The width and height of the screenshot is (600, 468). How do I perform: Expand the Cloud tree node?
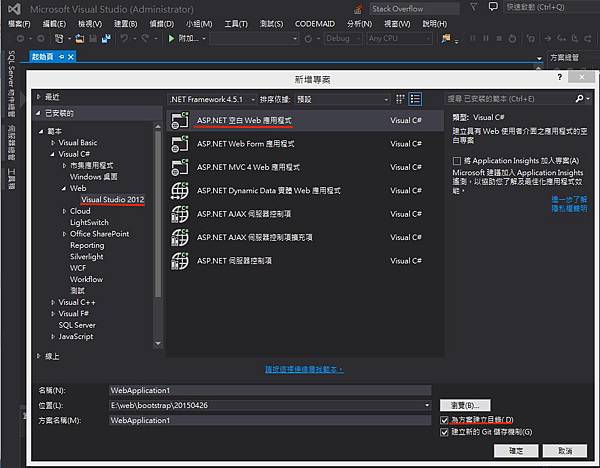pyautogui.click(x=64, y=211)
